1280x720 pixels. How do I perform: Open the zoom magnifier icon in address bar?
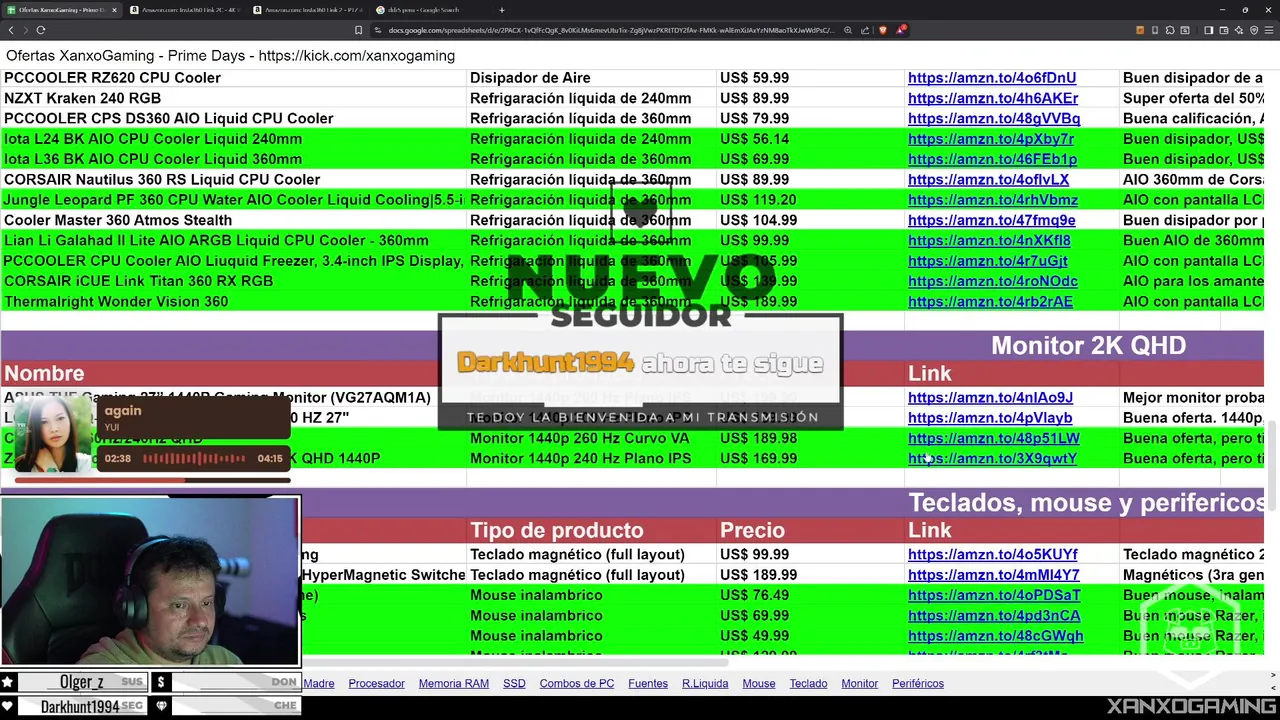[x=848, y=30]
